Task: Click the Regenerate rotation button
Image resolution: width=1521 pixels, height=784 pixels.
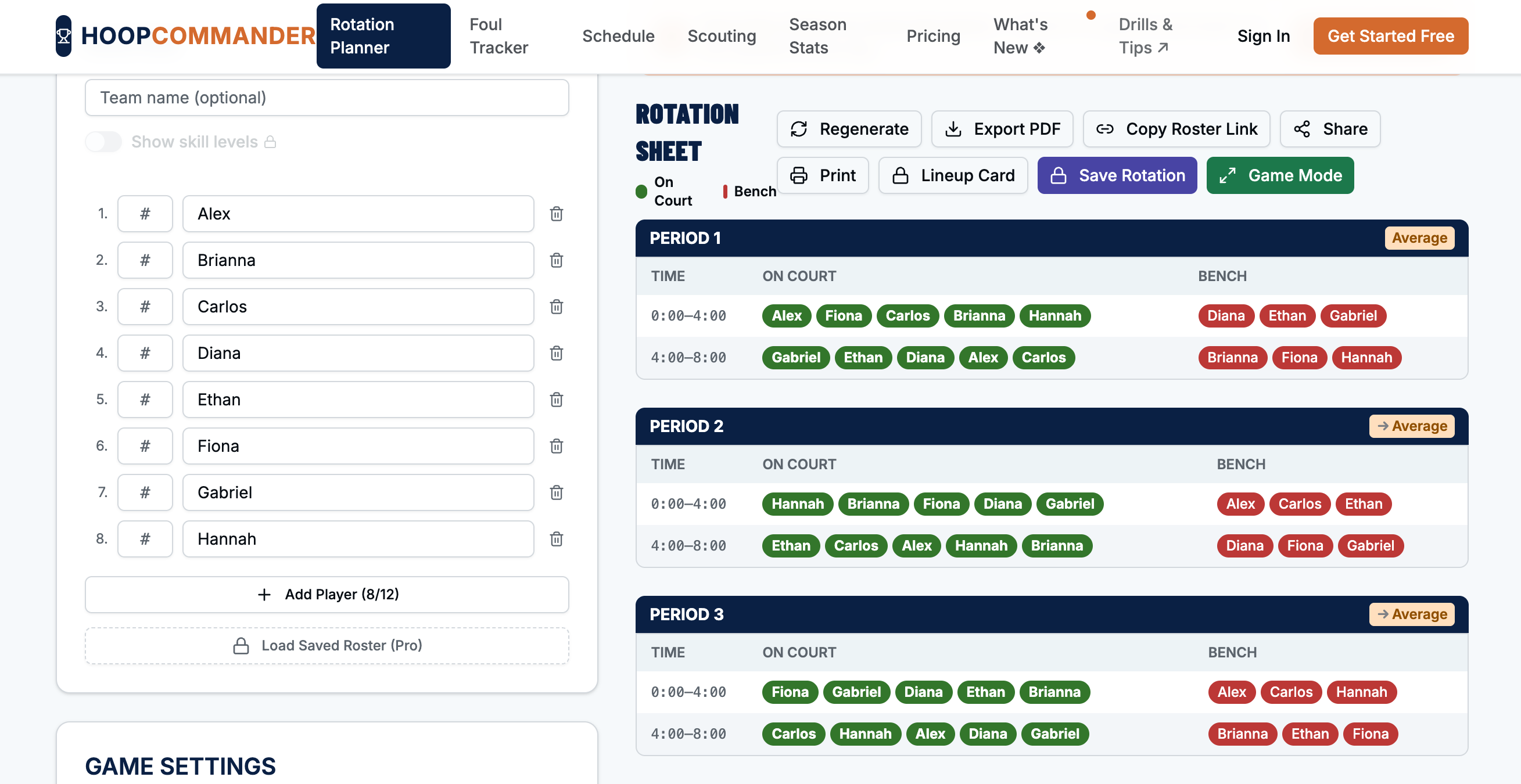Action: (848, 129)
